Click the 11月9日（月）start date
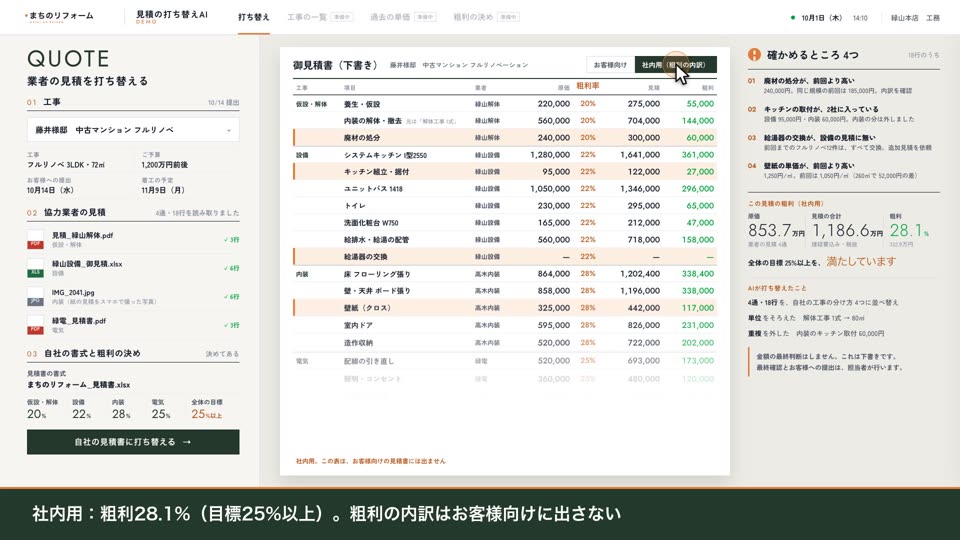960x540 pixels. coord(163,190)
